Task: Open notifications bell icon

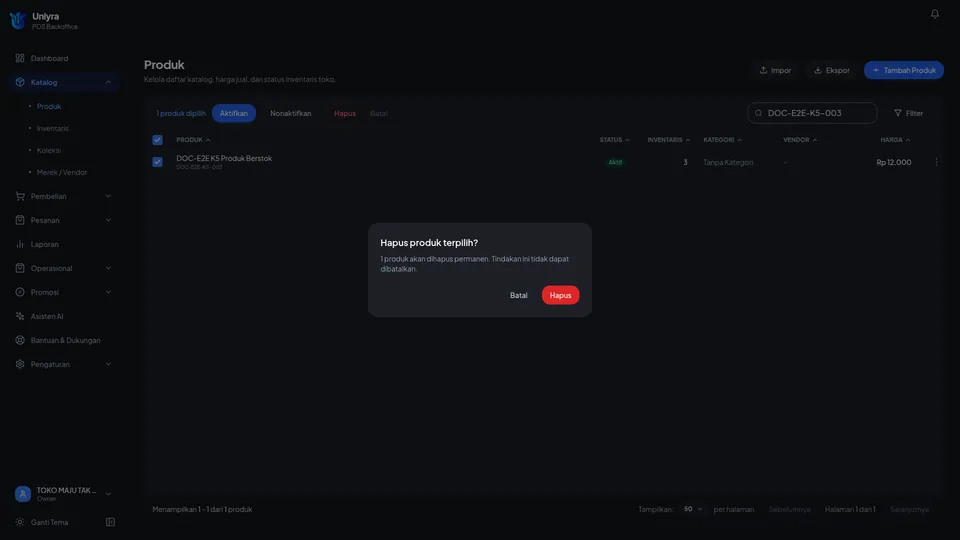Action: tap(934, 13)
